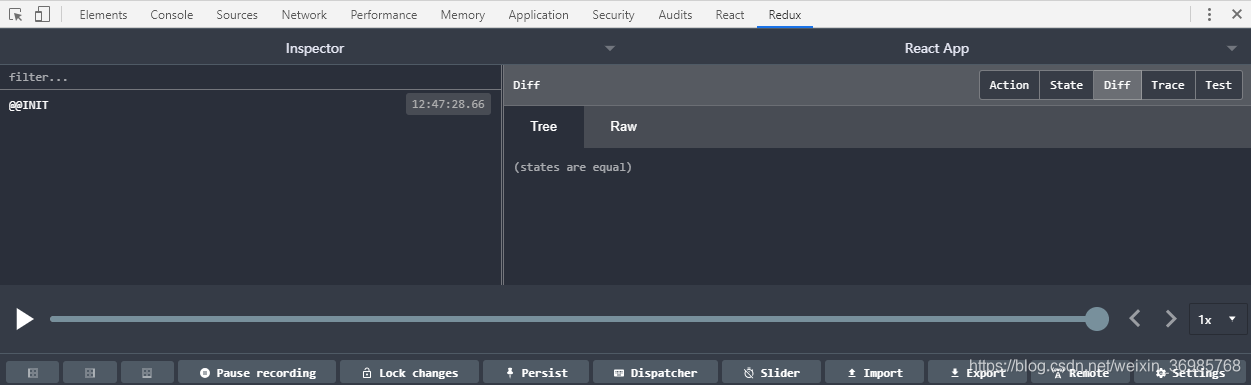Click the timeline slider handle
Image resolution: width=1251 pixels, height=385 pixels.
click(x=1097, y=319)
